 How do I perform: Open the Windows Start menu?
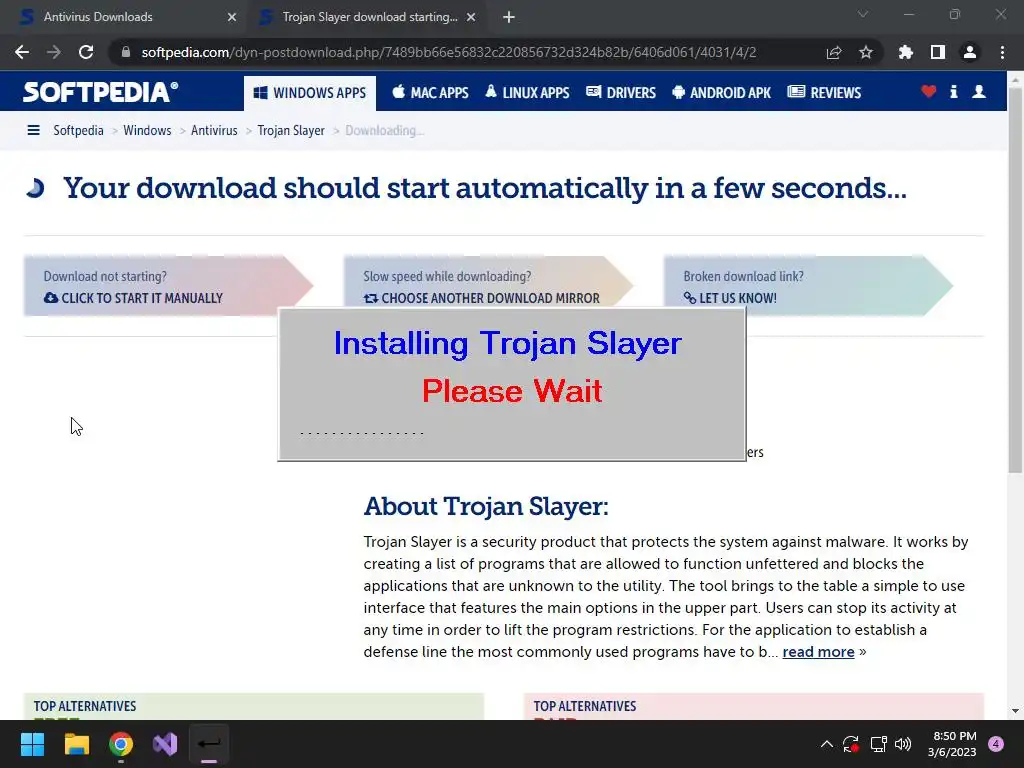[x=32, y=744]
